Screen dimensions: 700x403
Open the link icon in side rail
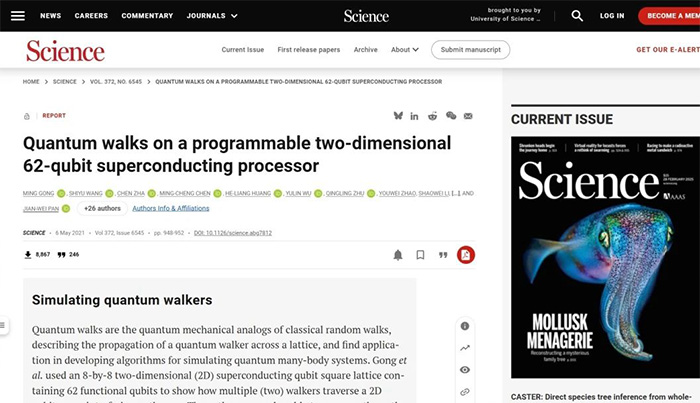(x=465, y=392)
